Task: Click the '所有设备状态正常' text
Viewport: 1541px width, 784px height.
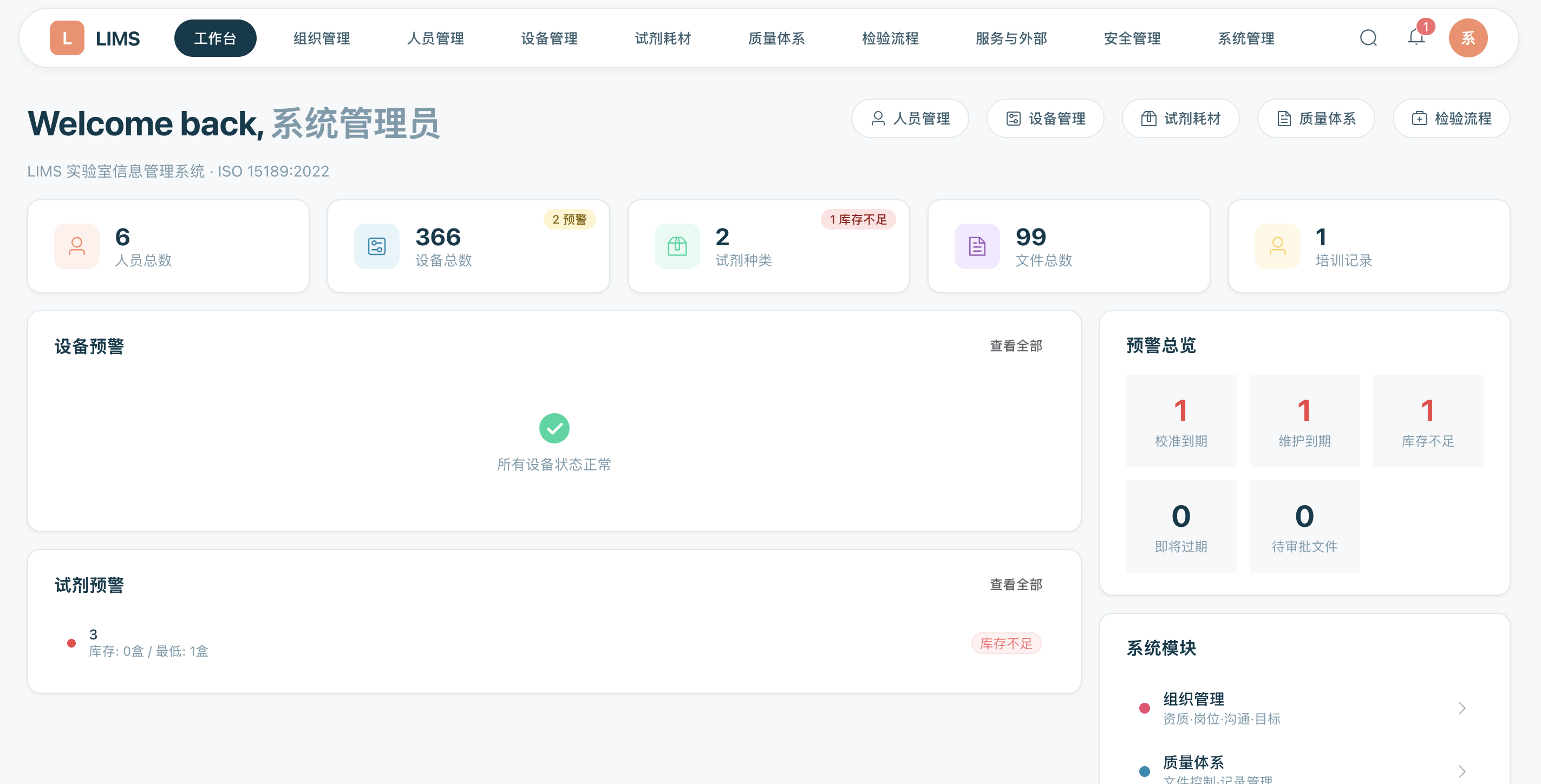Action: coord(554,465)
